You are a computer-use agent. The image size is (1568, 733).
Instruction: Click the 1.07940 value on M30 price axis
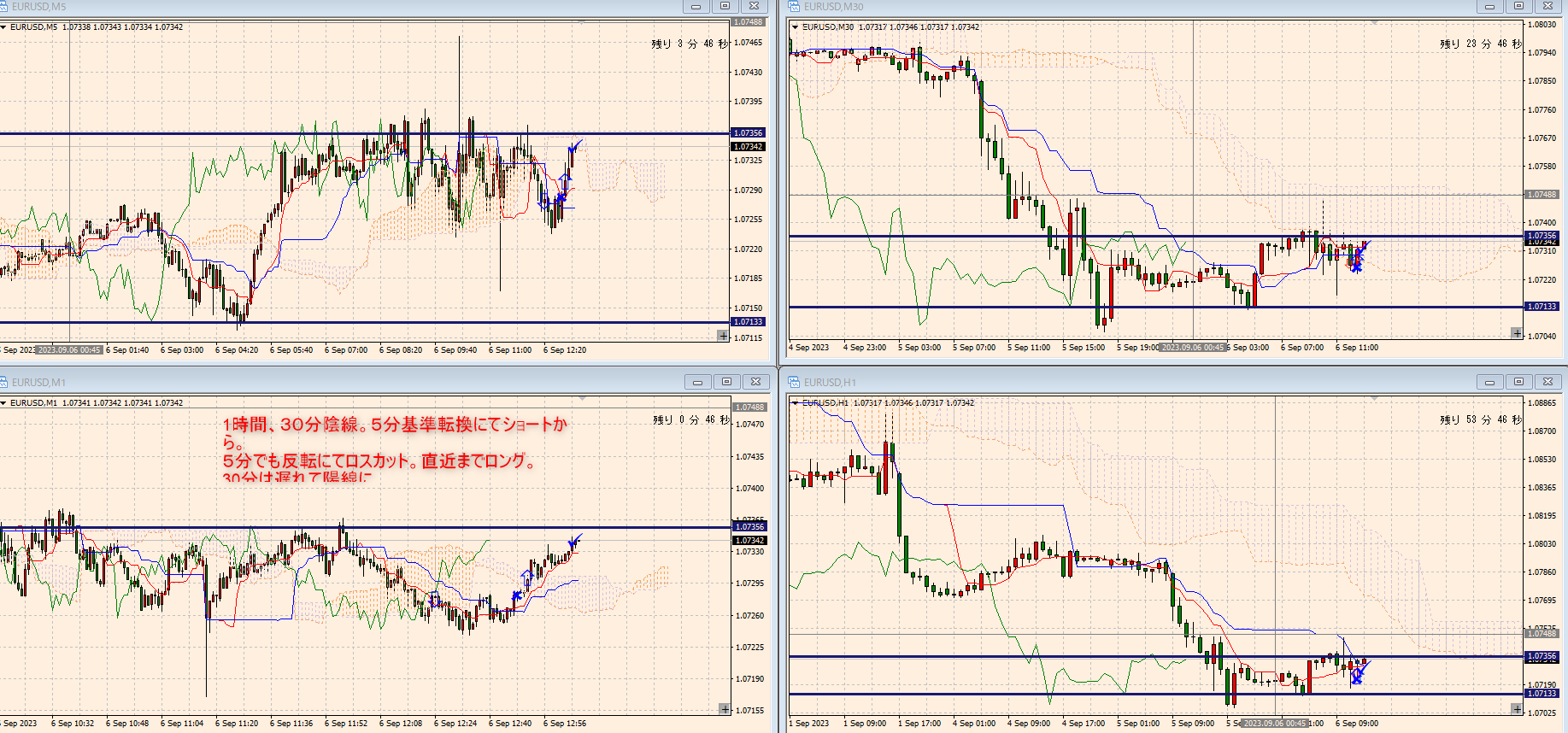click(1542, 53)
